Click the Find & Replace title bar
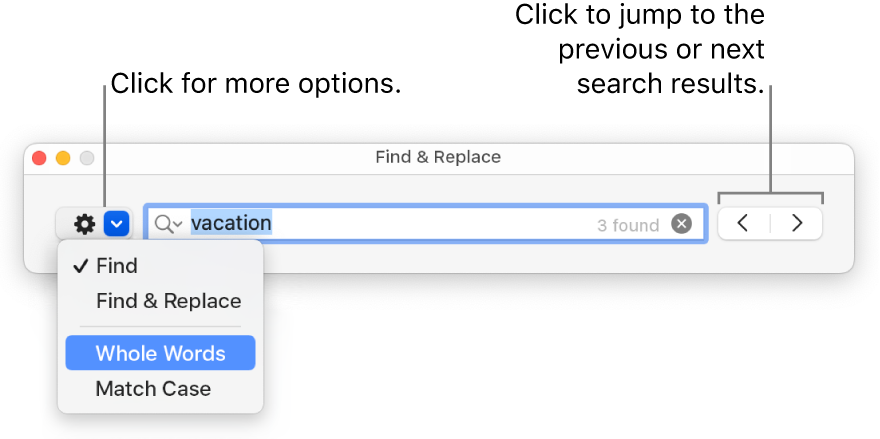Image resolution: width=880 pixels, height=439 pixels. [438, 157]
